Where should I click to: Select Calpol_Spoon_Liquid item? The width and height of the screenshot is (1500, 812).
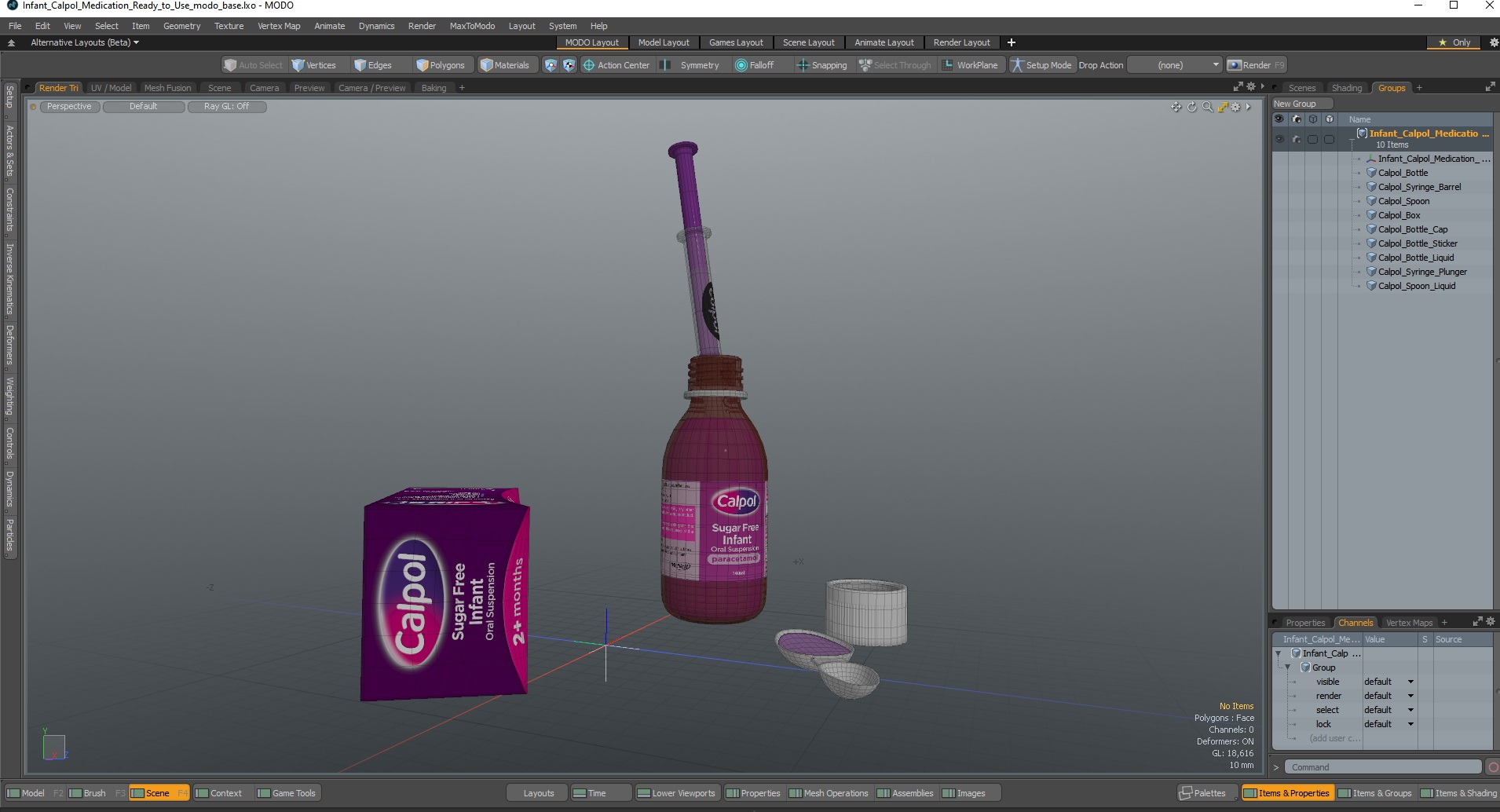point(1417,286)
